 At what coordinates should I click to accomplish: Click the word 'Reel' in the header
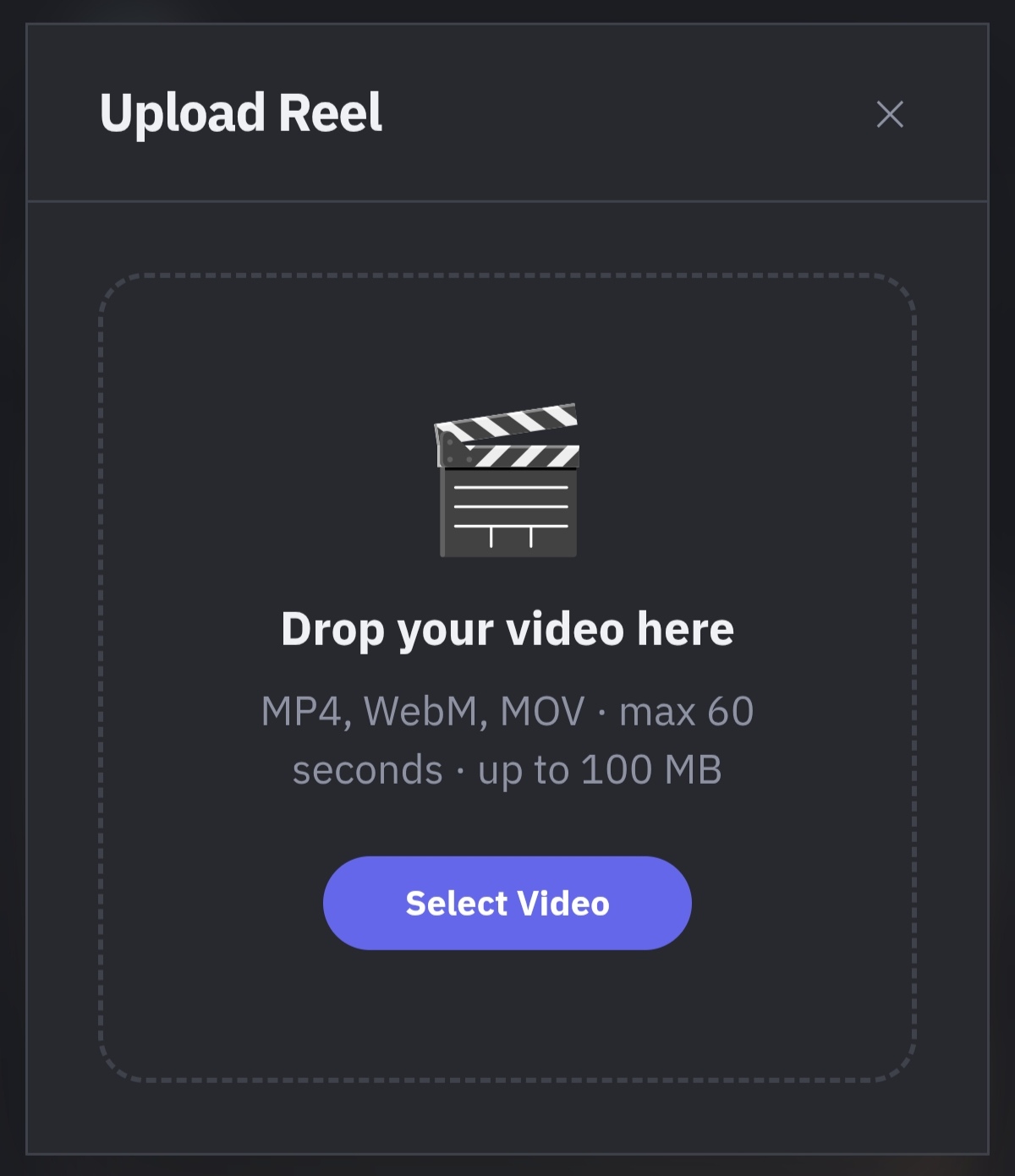click(331, 112)
